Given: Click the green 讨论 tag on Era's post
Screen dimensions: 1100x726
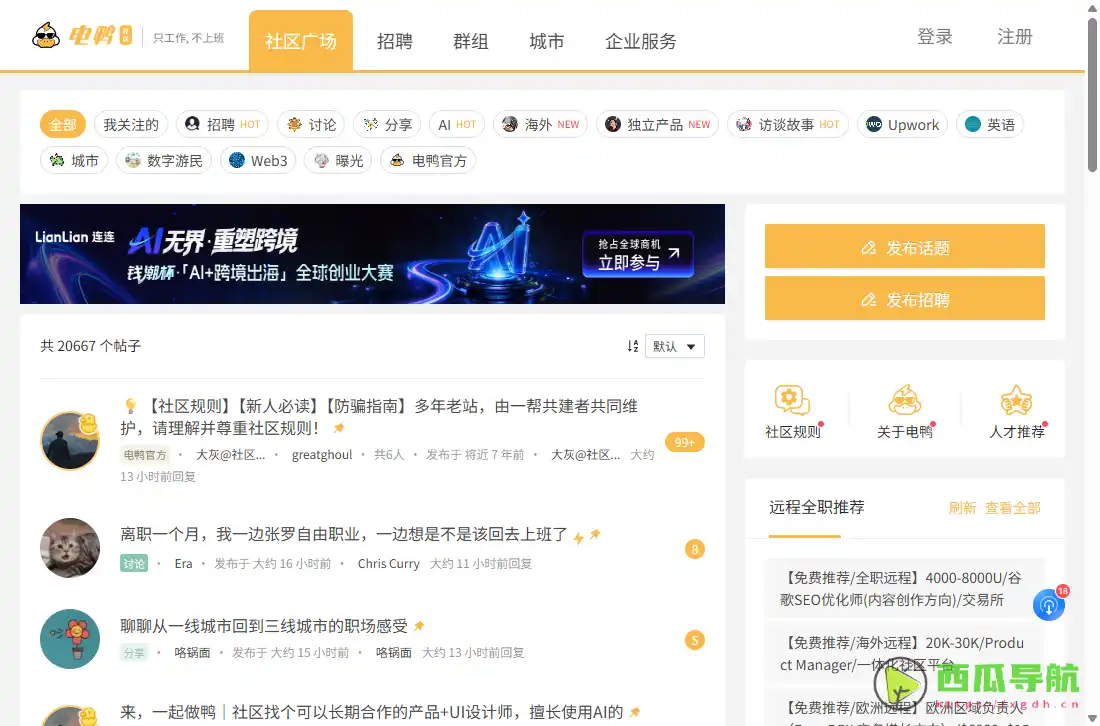Looking at the screenshot, I should pyautogui.click(x=134, y=563).
